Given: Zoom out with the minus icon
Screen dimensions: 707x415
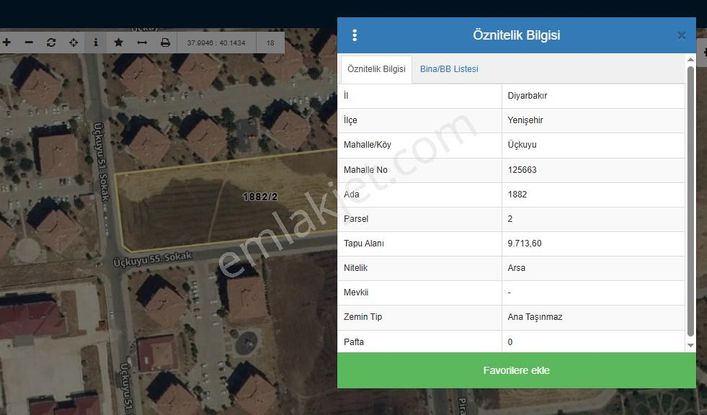Looking at the screenshot, I should 29,42.
